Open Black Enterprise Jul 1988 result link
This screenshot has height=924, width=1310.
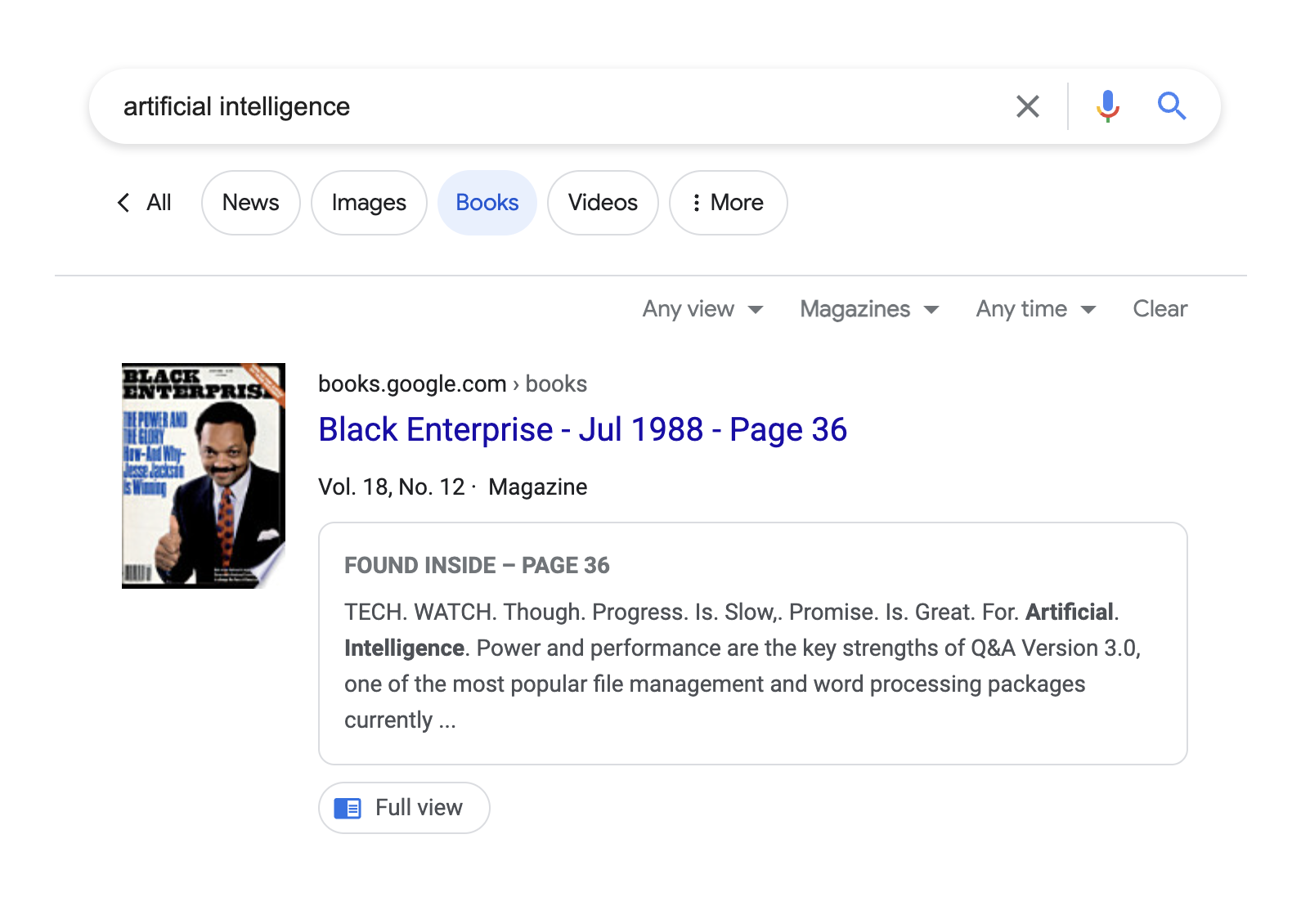[x=582, y=430]
